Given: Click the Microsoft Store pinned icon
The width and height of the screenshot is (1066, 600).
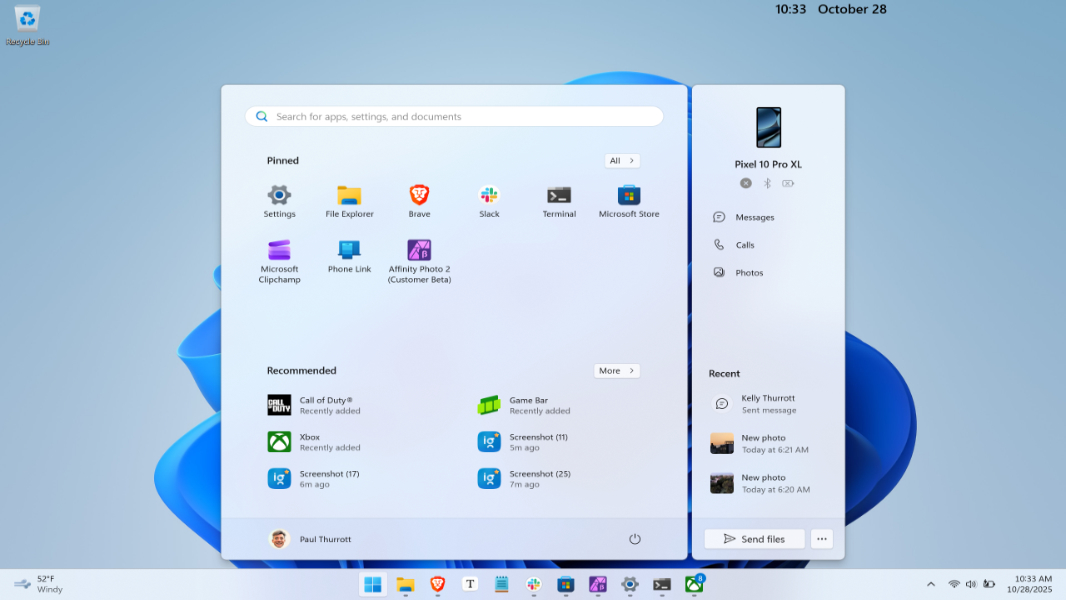Looking at the screenshot, I should point(629,199).
